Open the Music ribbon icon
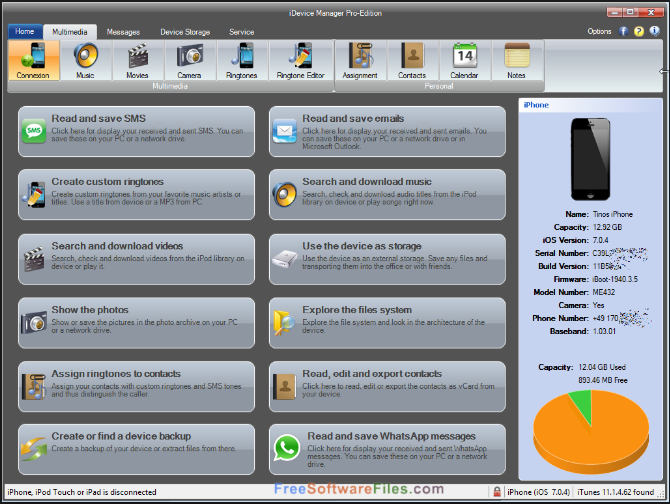The height and width of the screenshot is (504, 670). pos(85,60)
